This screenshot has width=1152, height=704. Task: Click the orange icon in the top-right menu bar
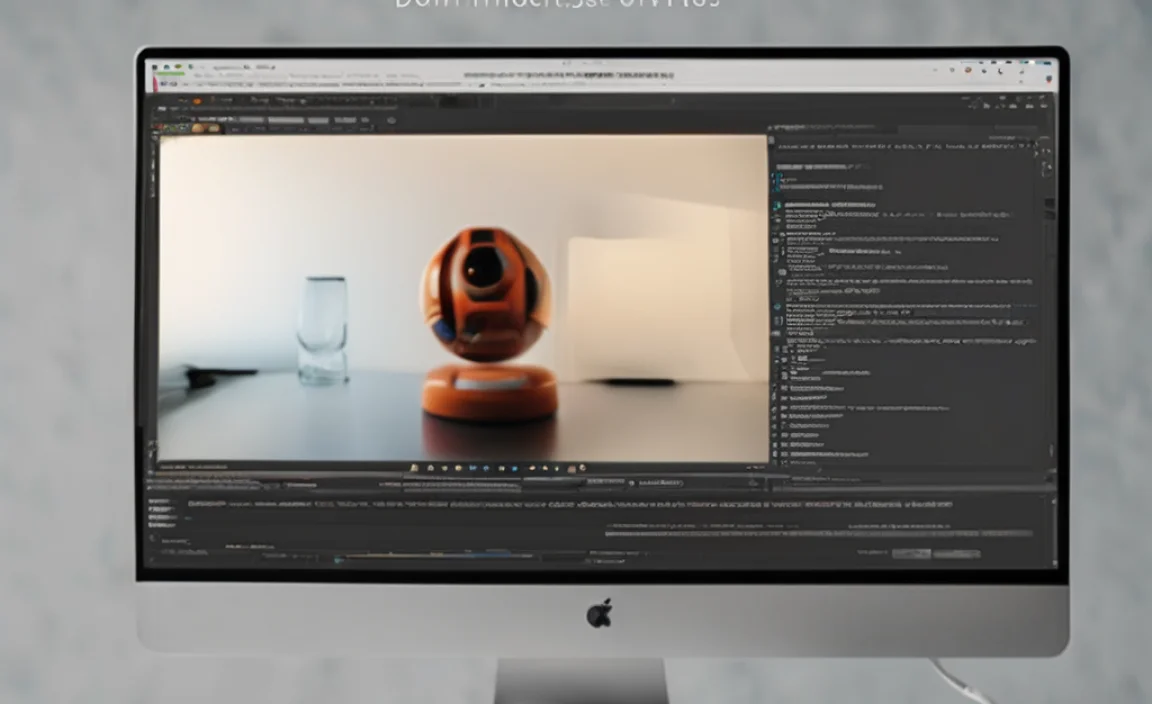[x=967, y=70]
